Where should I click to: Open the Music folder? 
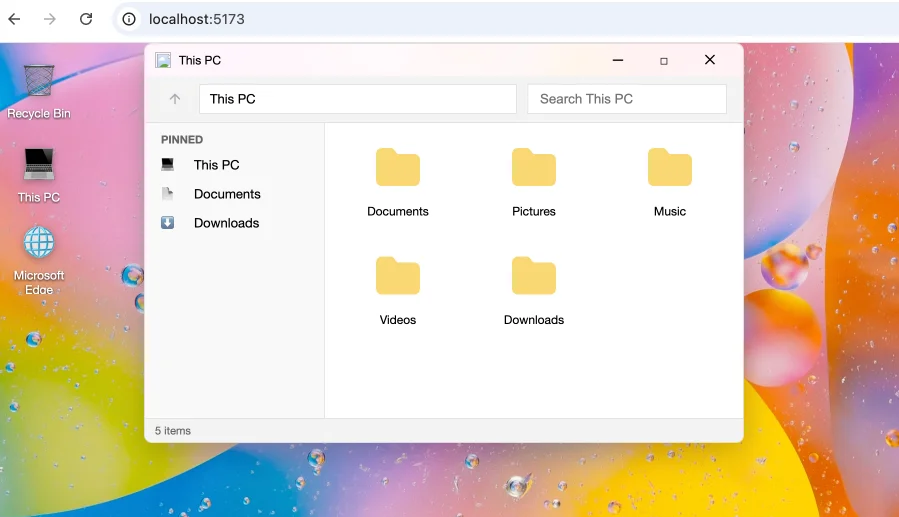coord(669,169)
